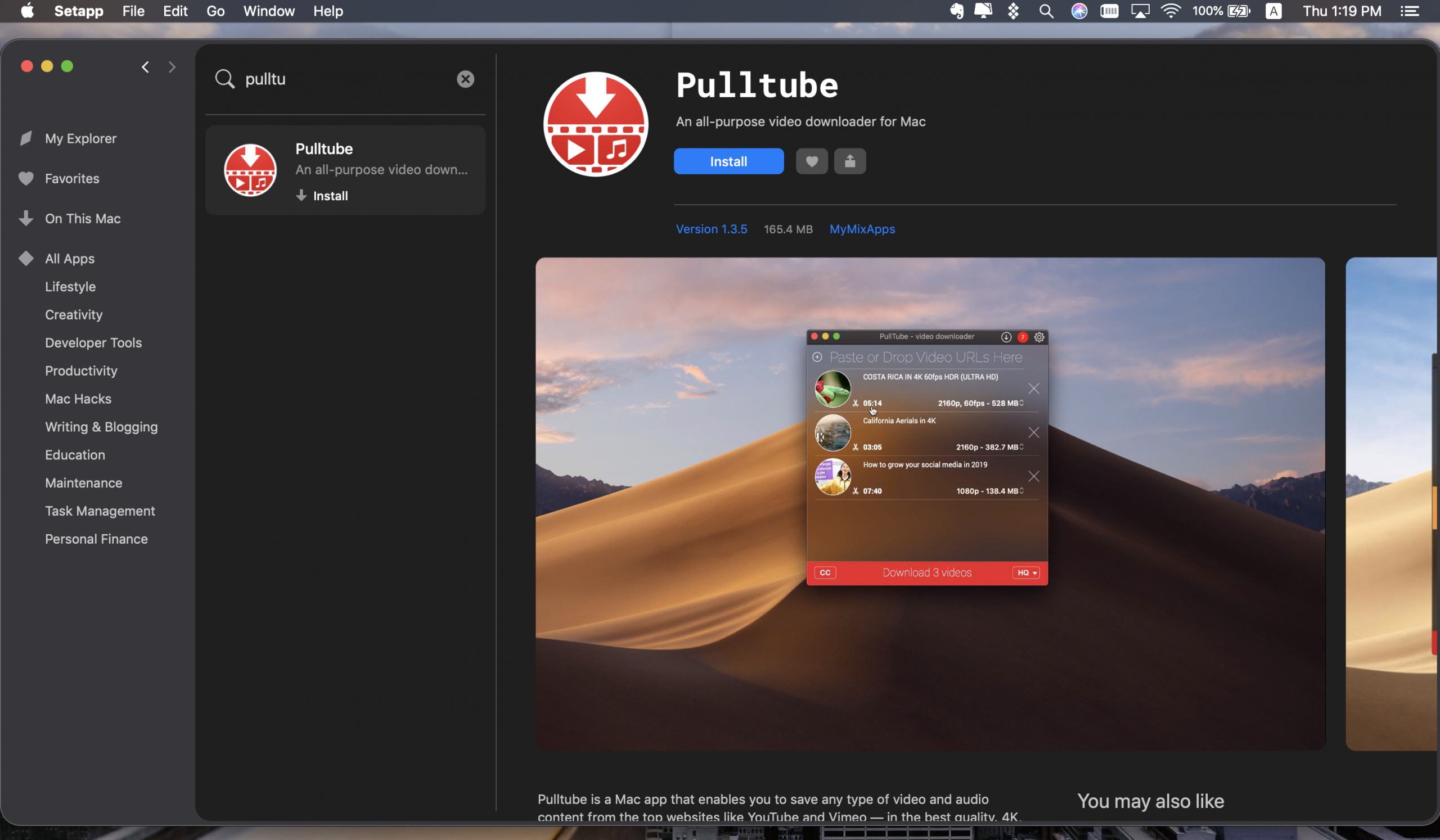Open the Go menu
1440x840 pixels.
(215, 11)
